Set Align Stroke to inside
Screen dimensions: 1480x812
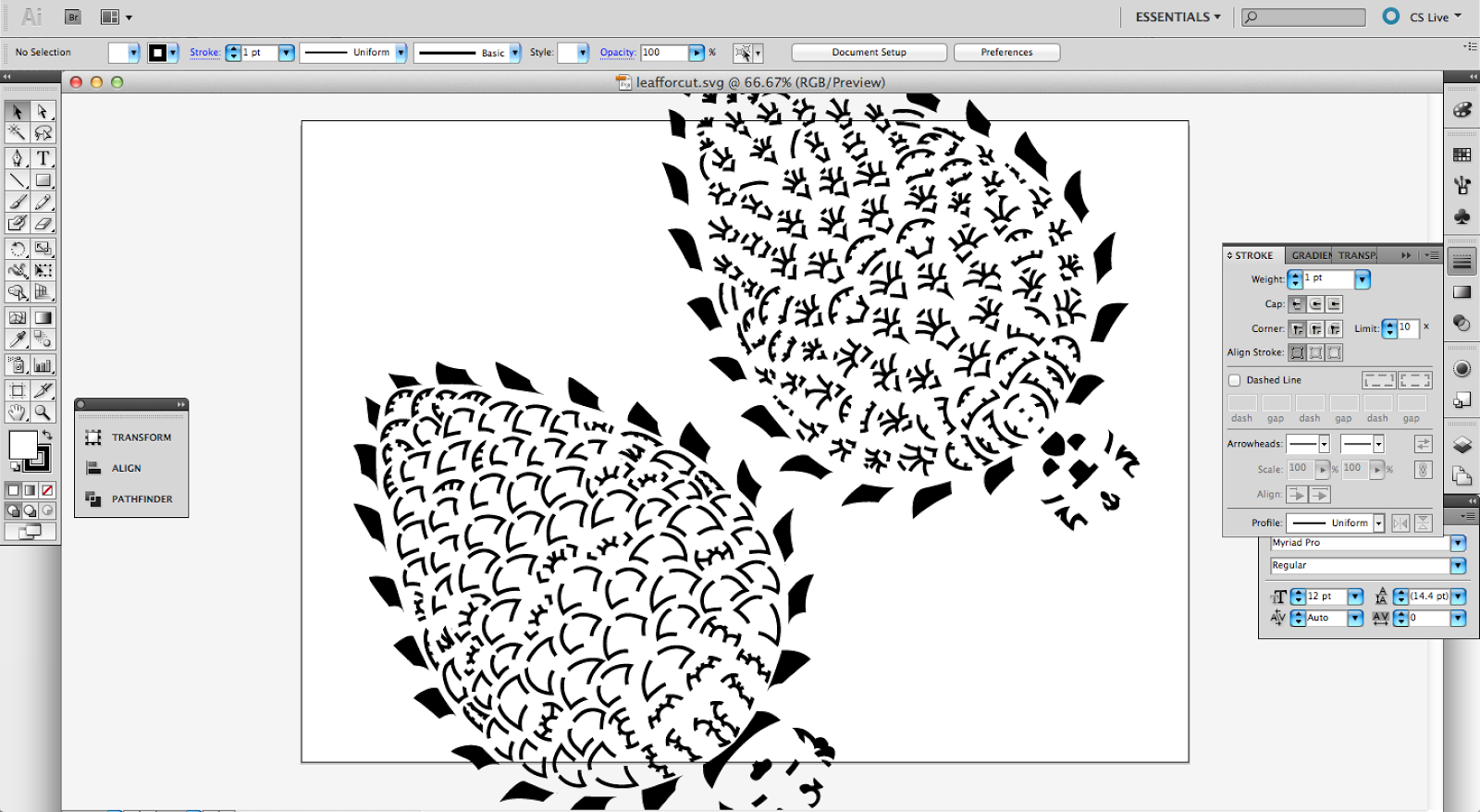[x=1315, y=352]
